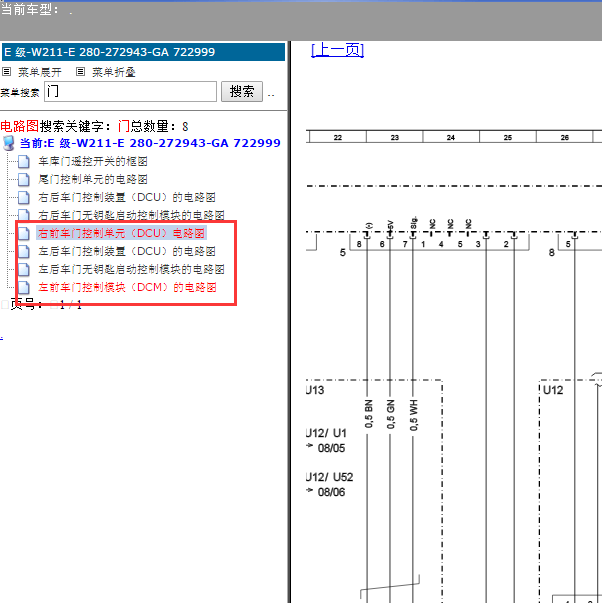
Task: Click the U12/ U1 diagram reference
Action: coord(327,433)
